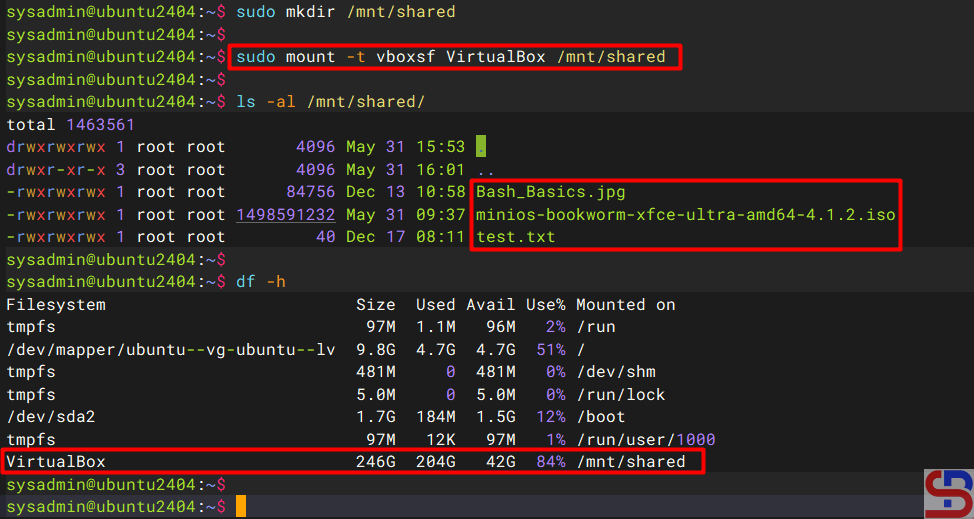
Task: Click the /dev/mapper/ubuntu--vg-ubuntu--lv filesystem entry
Action: 170,349
